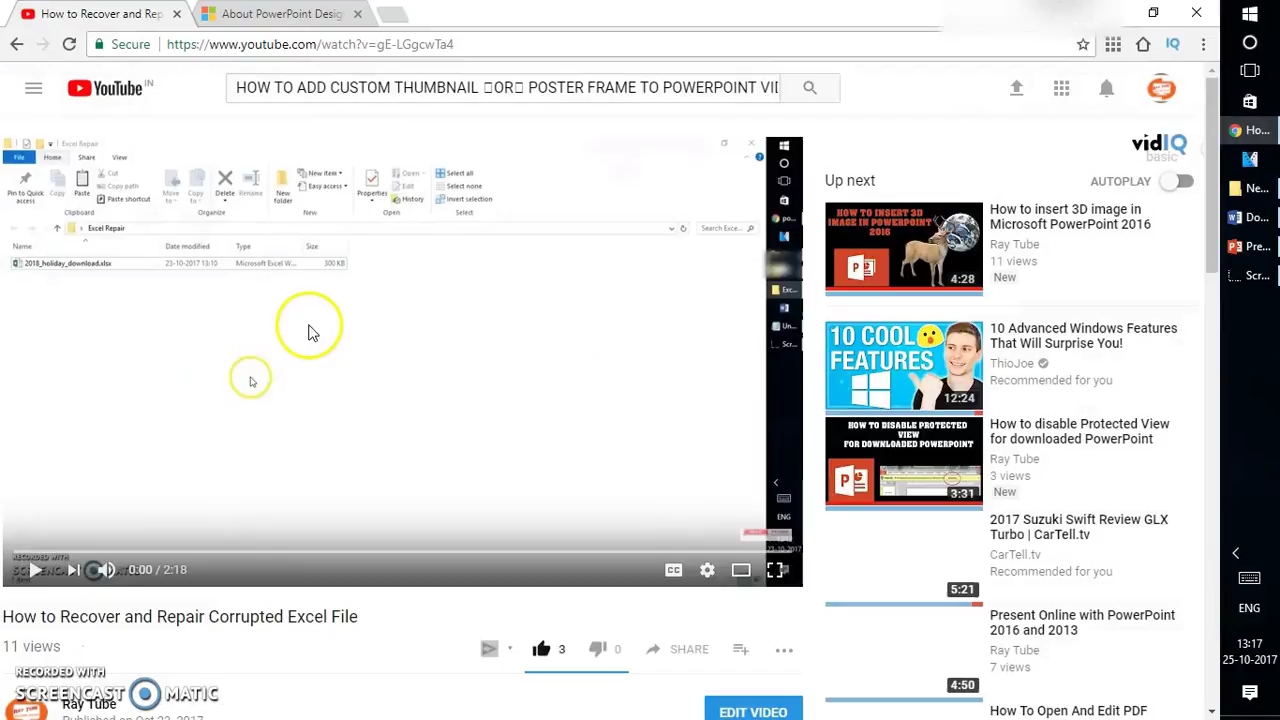Open the Cortana search circle on taskbar
The image size is (1280, 720).
point(1249,43)
